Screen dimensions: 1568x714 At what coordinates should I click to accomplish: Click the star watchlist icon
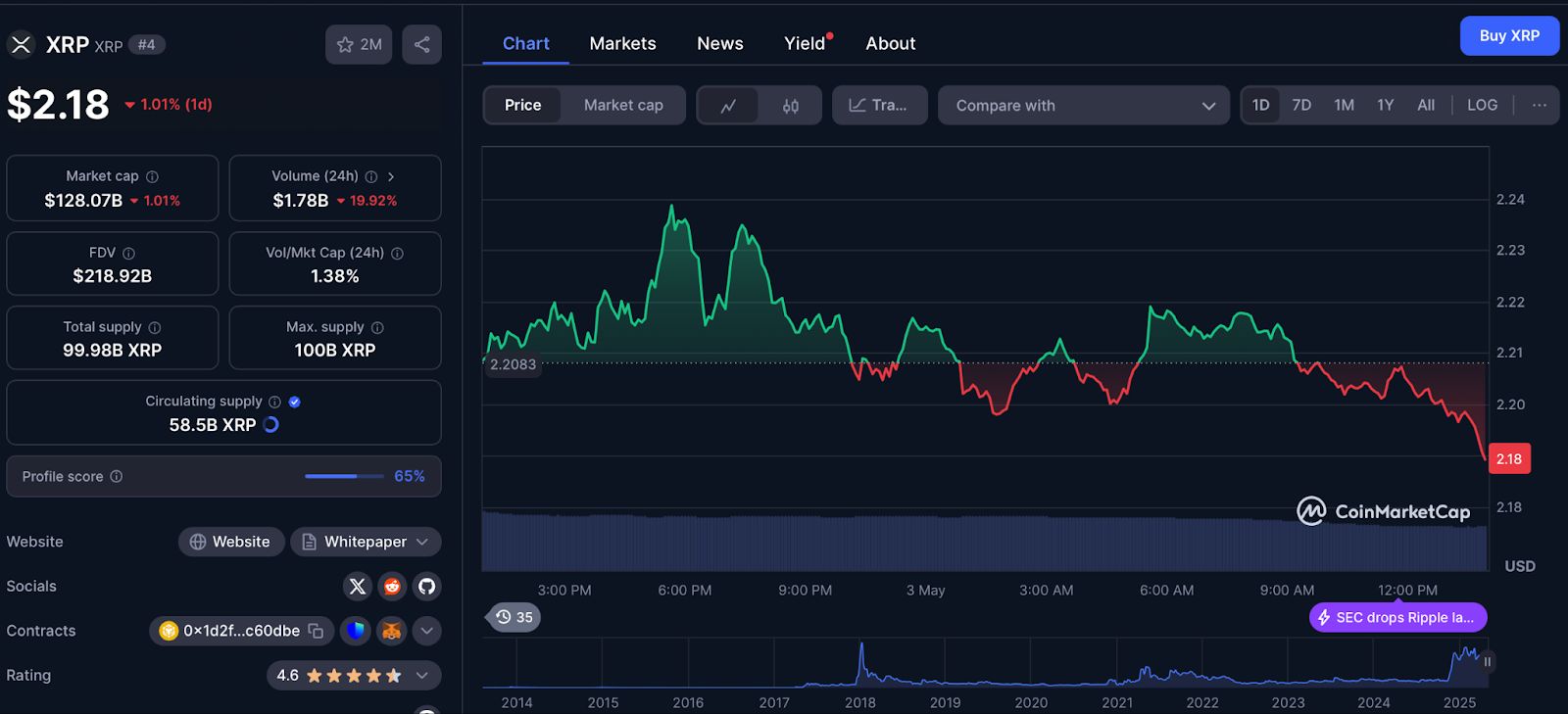[x=346, y=44]
